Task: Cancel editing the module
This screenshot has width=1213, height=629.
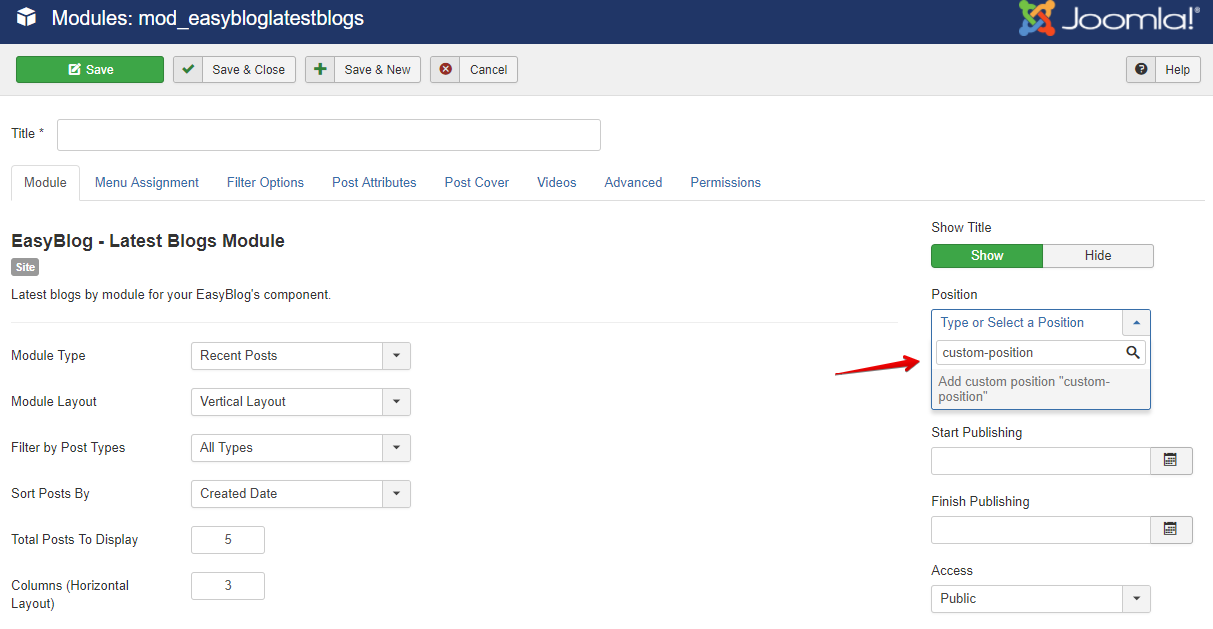Action: point(474,70)
